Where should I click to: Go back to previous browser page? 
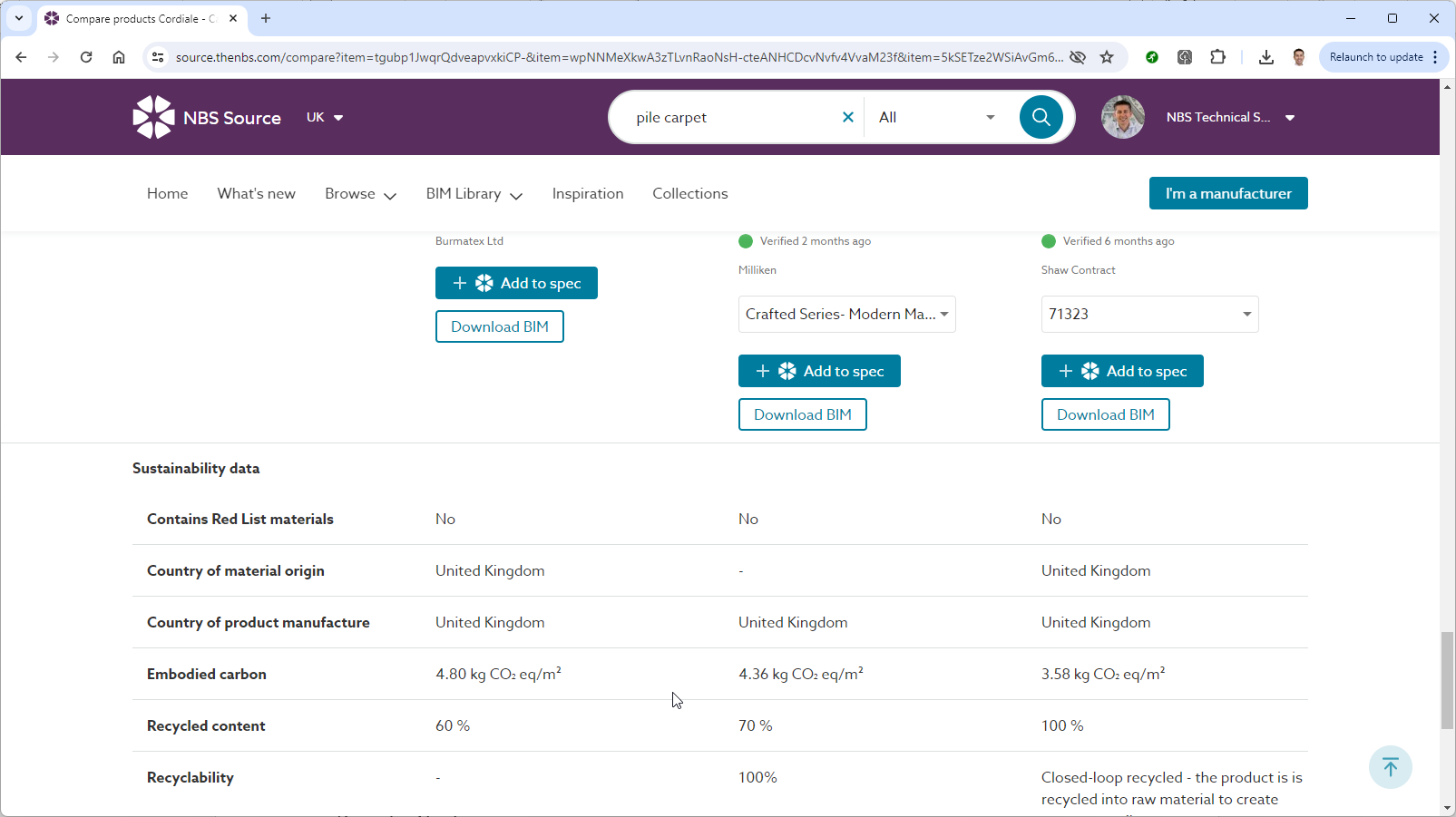21,57
